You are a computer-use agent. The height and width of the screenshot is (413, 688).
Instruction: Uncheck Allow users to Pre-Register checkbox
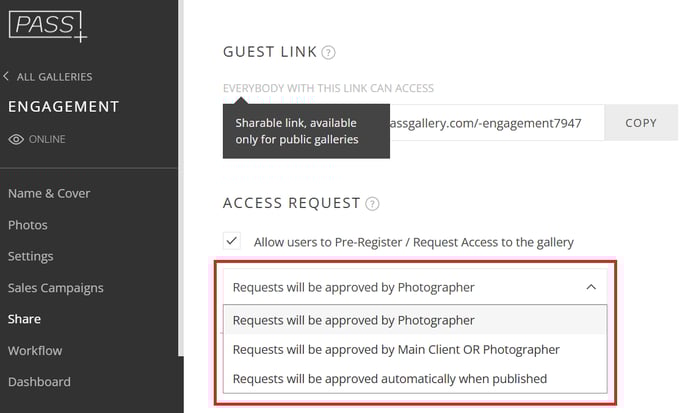(232, 241)
